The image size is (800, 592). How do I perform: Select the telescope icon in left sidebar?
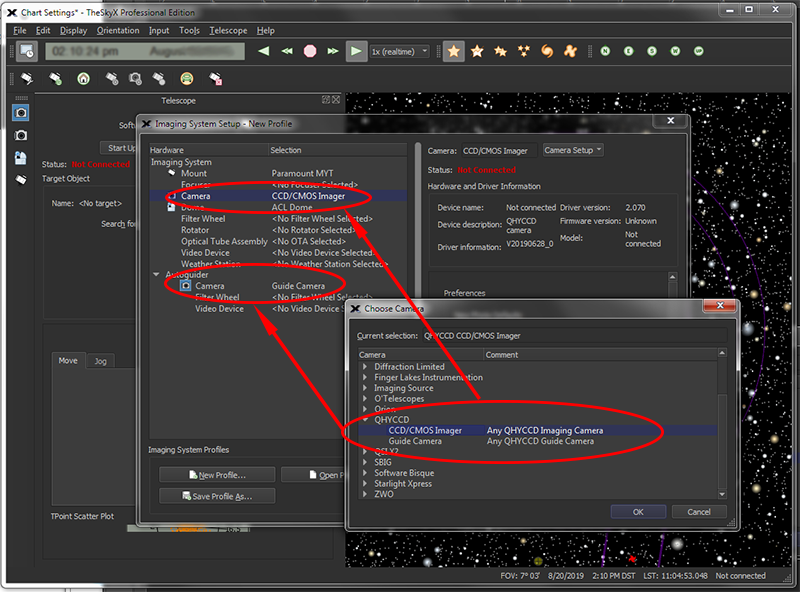pyautogui.click(x=21, y=180)
